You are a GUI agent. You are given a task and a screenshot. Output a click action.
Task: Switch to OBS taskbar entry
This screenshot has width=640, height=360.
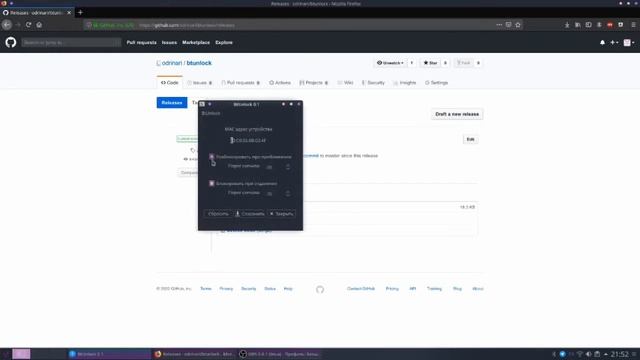(279, 354)
